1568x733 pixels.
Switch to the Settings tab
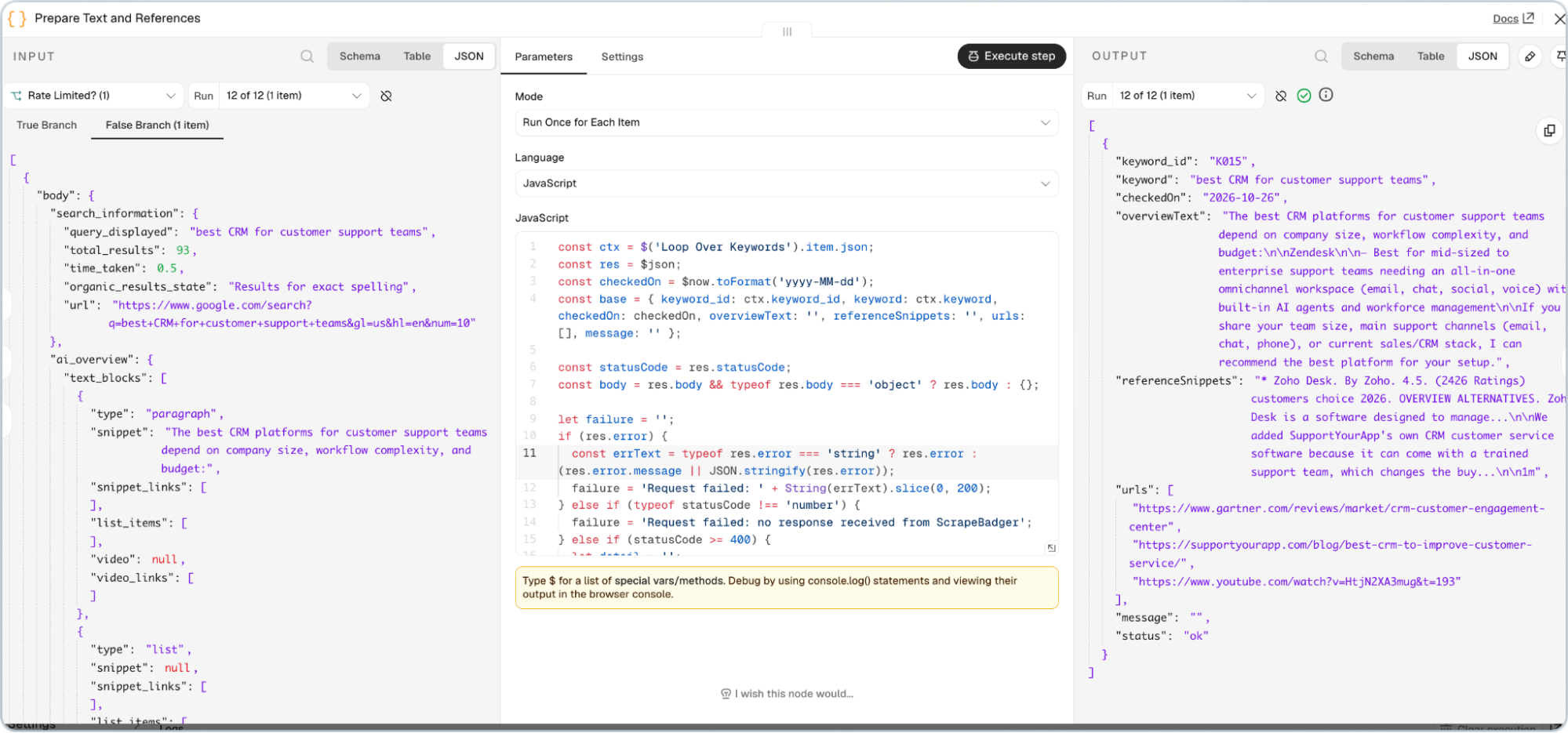pyautogui.click(x=622, y=56)
